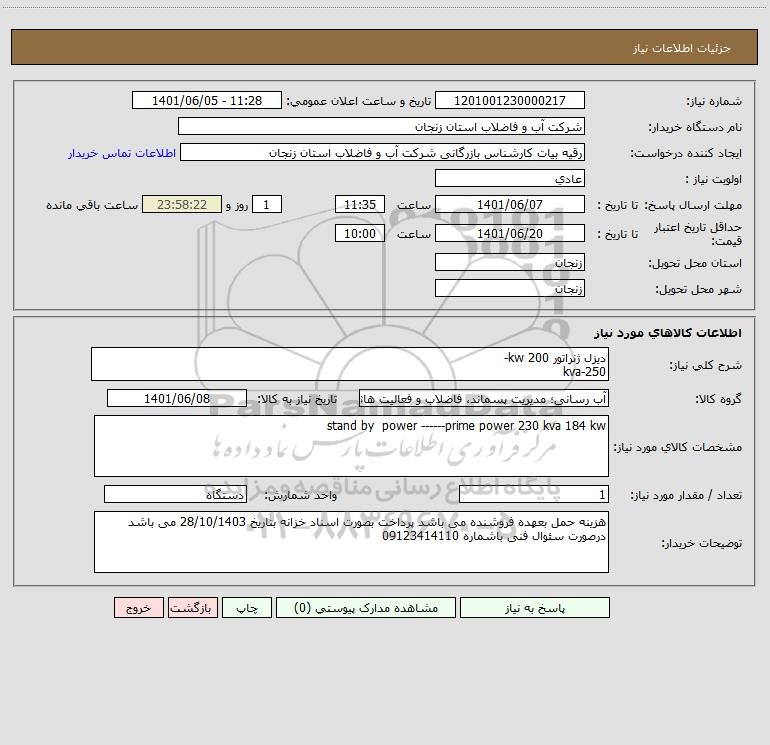This screenshot has width=770, height=745.
Task: Click price validity date 1401/06/20
Action: pyautogui.click(x=510, y=233)
